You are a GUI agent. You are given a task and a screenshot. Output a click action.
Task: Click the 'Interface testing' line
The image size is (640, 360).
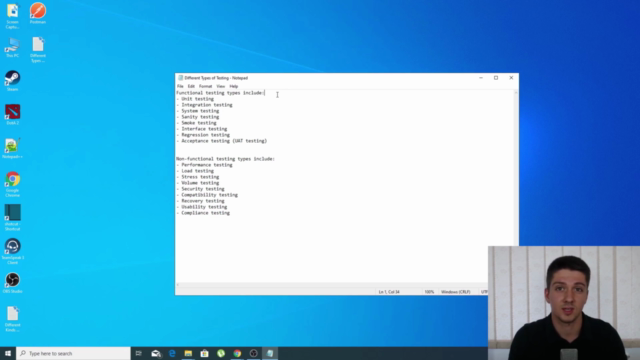coord(202,129)
